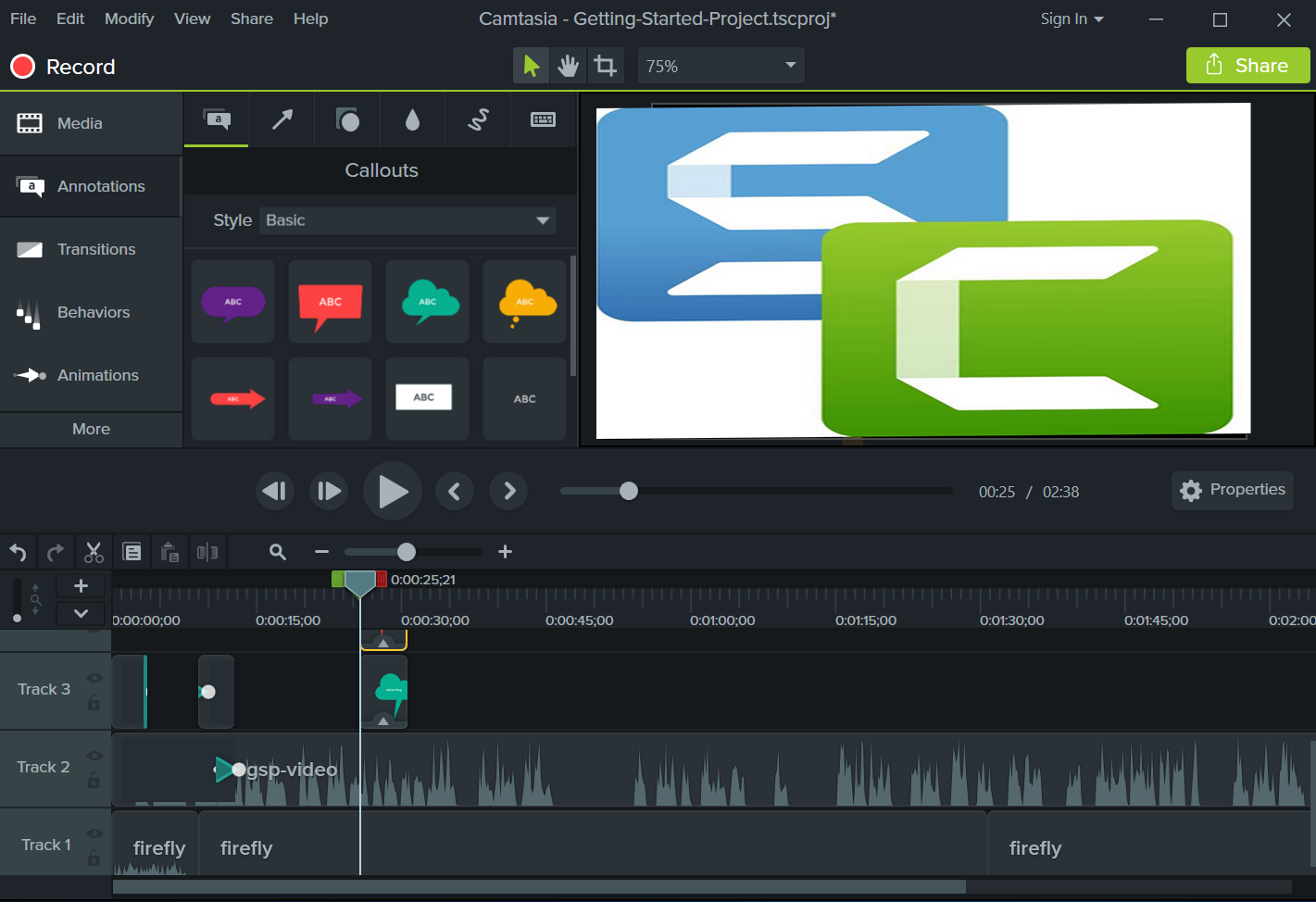
Task: Redo the last action
Action: [x=56, y=553]
